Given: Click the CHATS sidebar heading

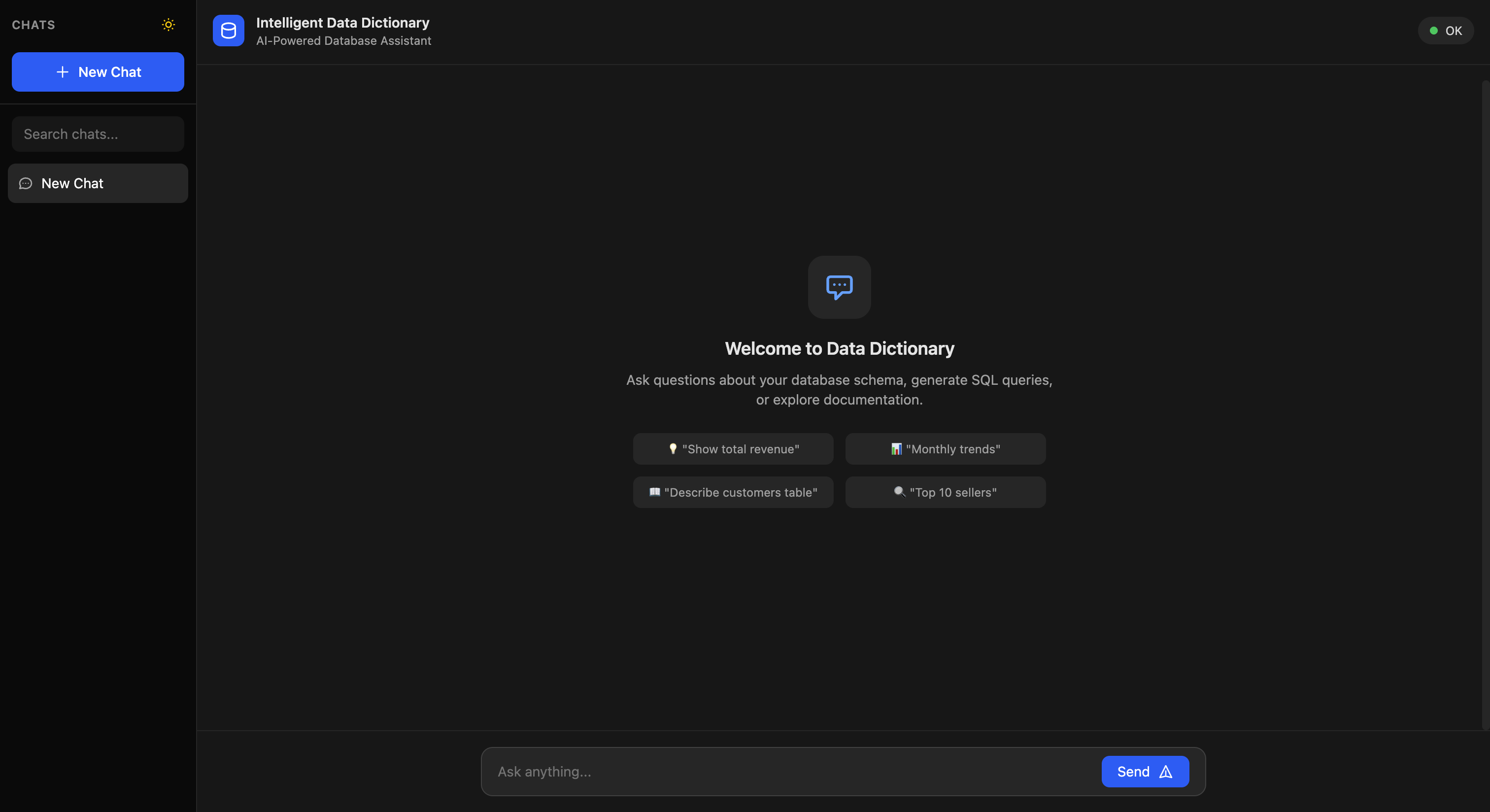Looking at the screenshot, I should click(x=34, y=25).
